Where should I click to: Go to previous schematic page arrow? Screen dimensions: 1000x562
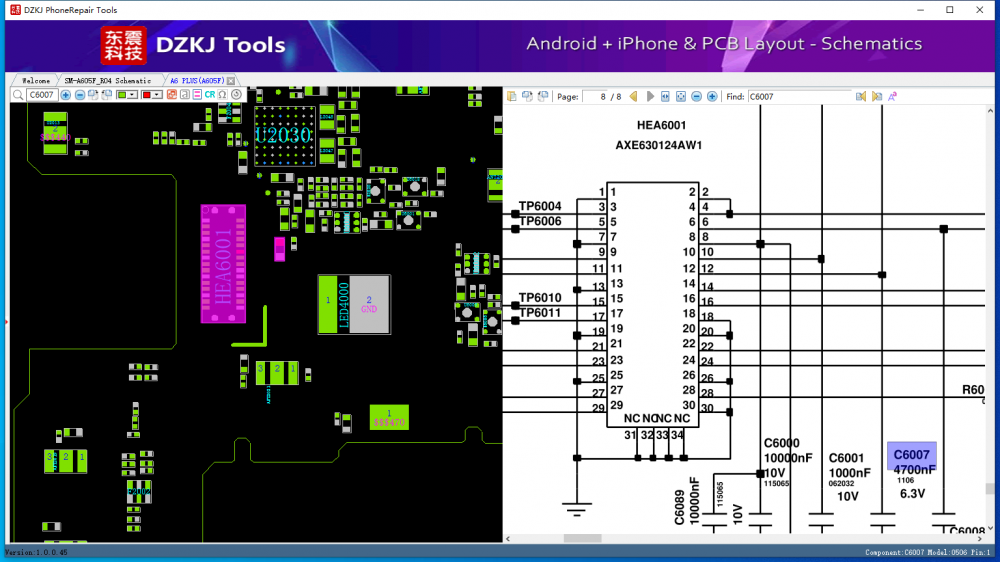pyautogui.click(x=634, y=96)
